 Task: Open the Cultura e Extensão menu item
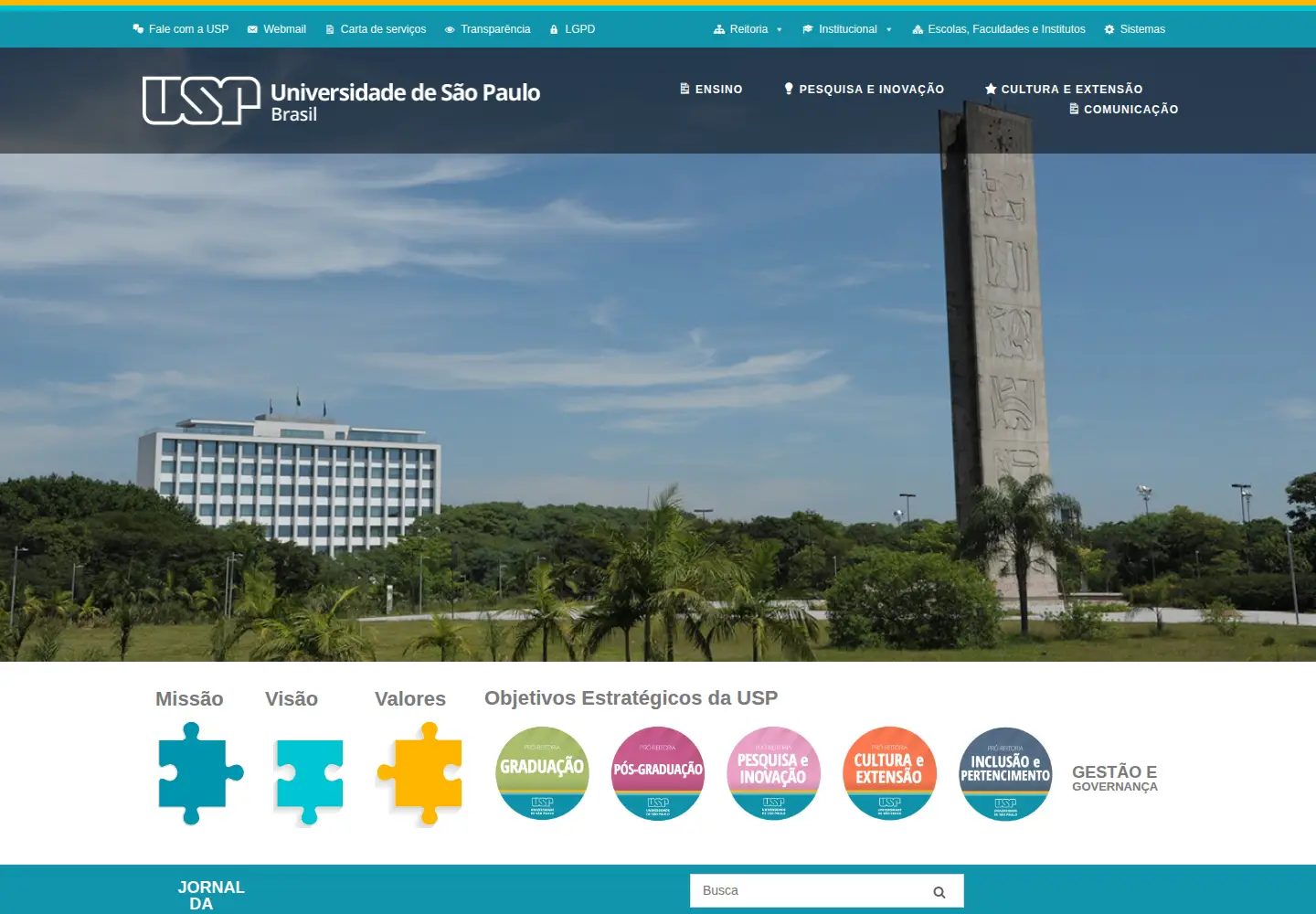1064,89
